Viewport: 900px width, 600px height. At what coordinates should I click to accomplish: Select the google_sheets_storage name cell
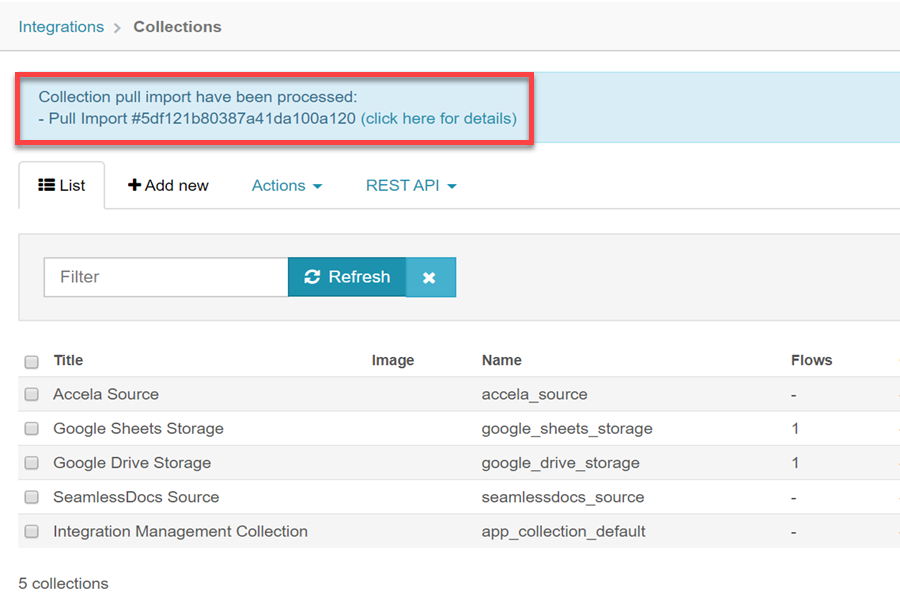(x=567, y=429)
